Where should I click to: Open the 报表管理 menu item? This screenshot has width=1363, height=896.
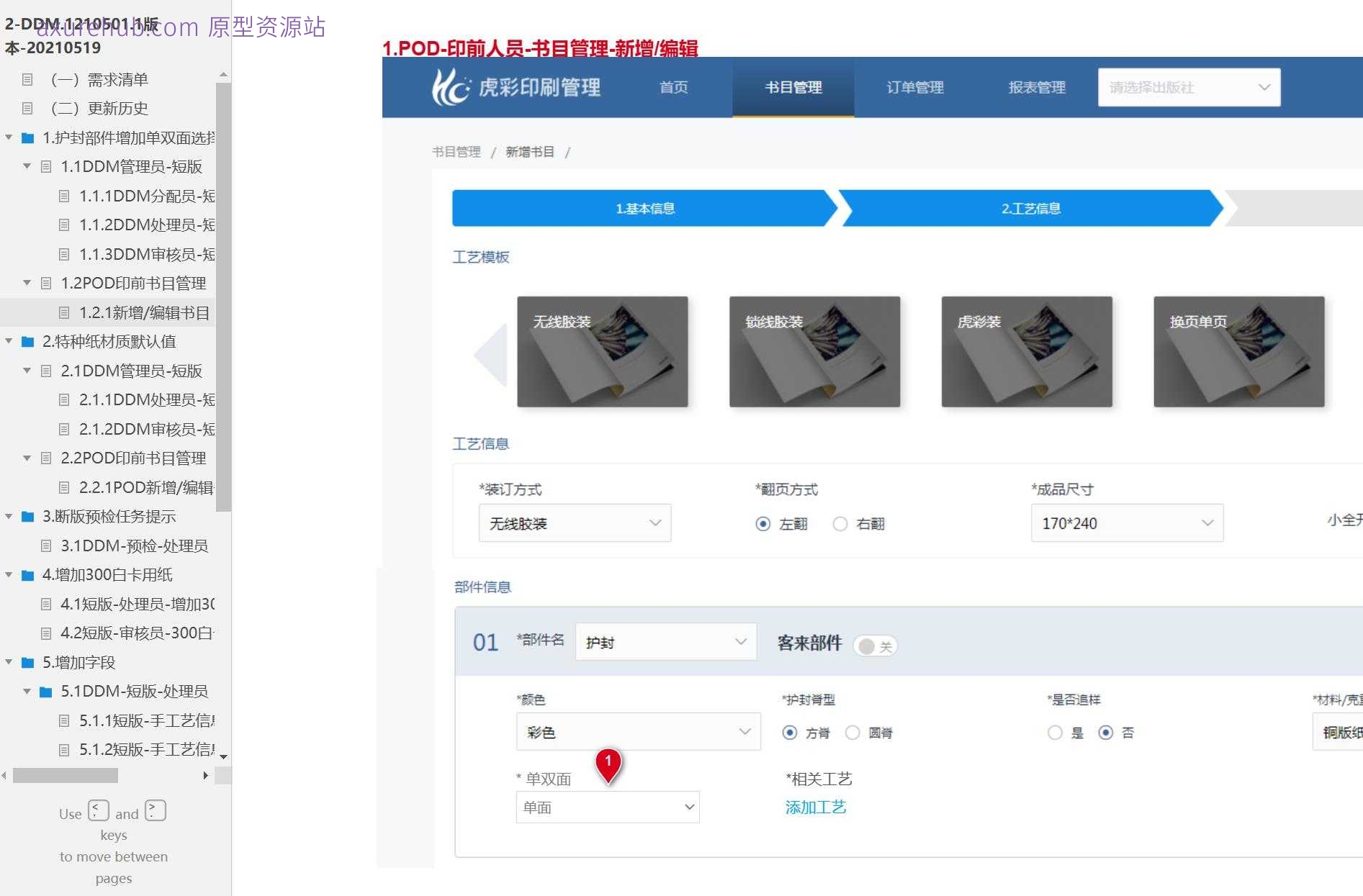coord(1036,87)
